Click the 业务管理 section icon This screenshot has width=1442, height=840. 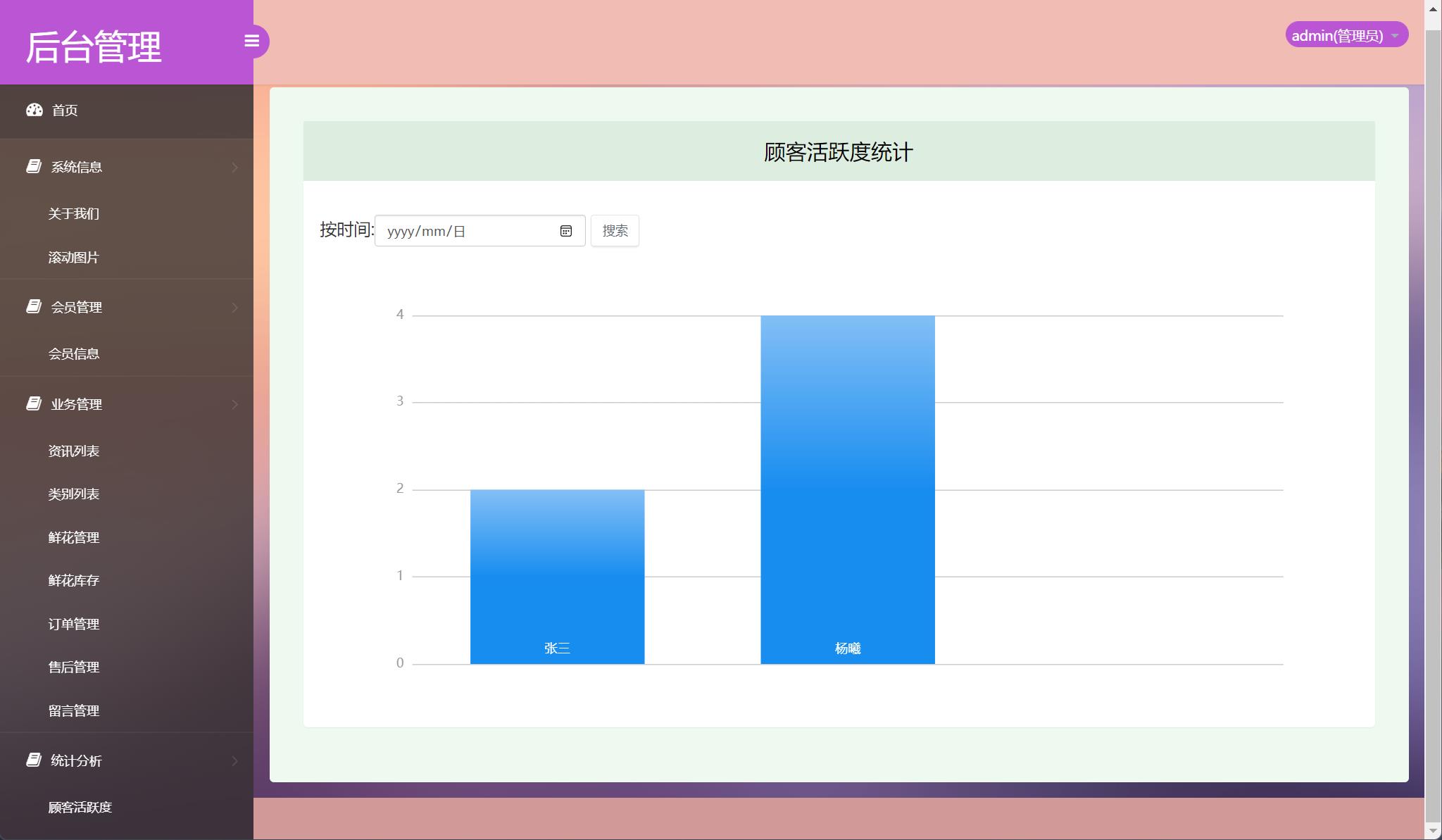(35, 403)
